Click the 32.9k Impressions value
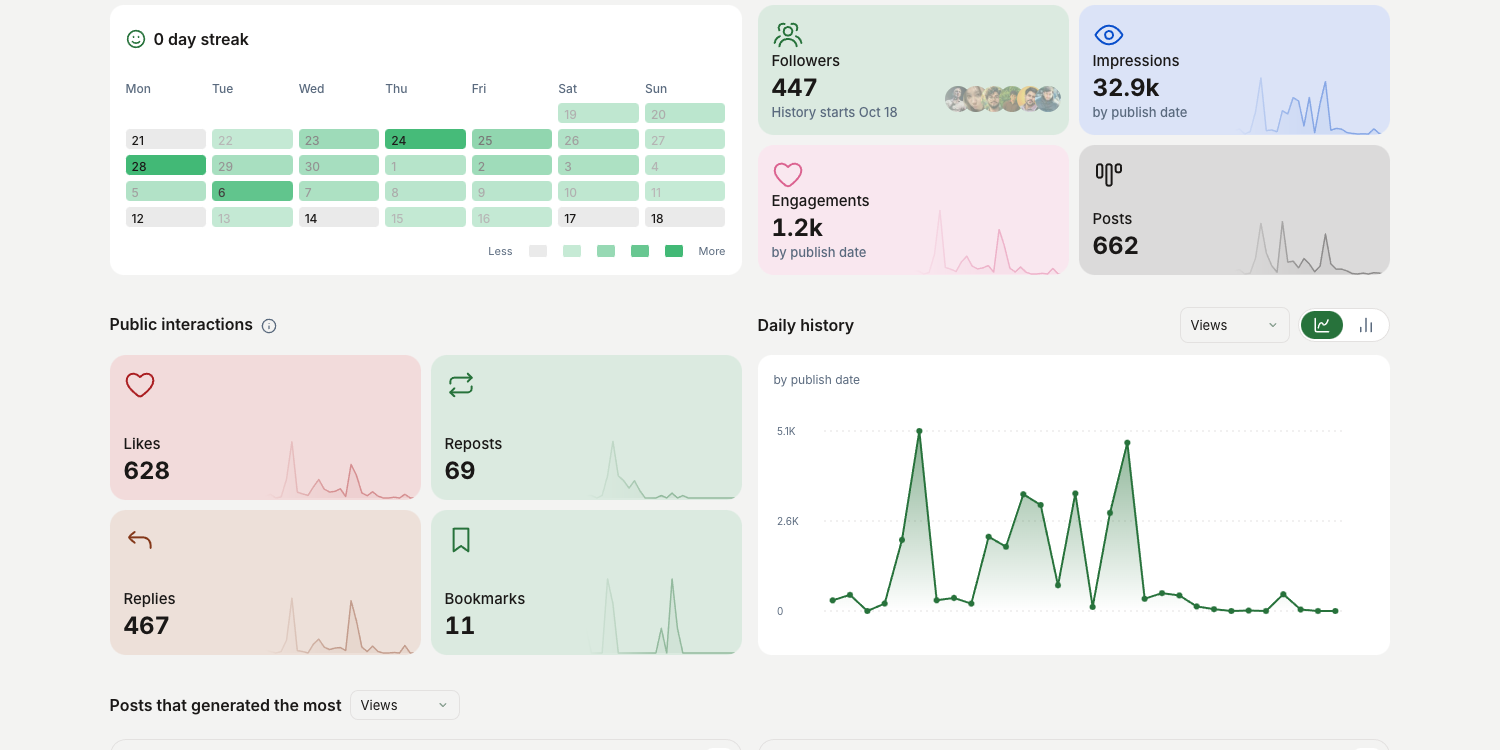1500x750 pixels. pos(1126,87)
